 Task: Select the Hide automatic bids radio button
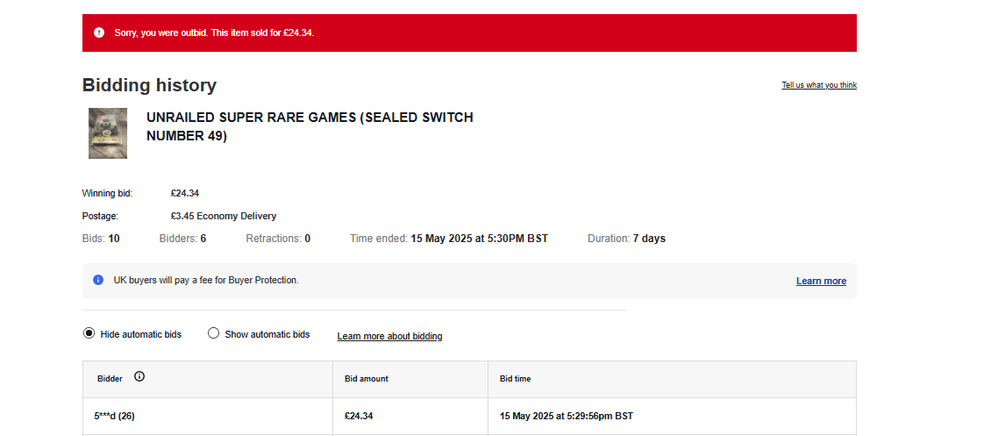click(88, 334)
